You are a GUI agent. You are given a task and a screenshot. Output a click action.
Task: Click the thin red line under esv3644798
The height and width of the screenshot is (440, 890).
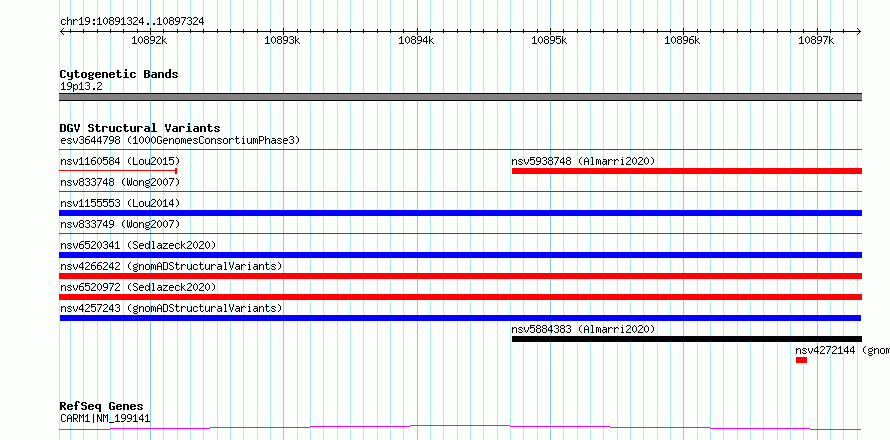click(461, 150)
